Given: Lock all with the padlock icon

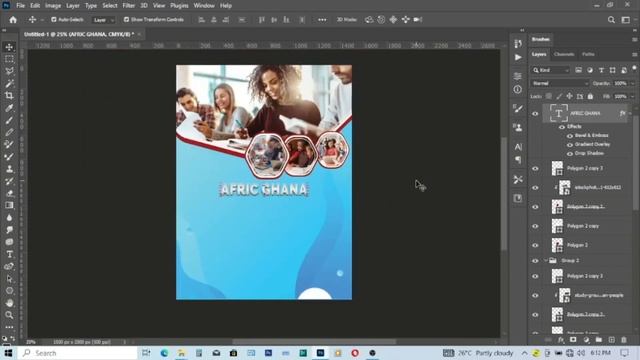Looking at the screenshot, I should [590, 96].
